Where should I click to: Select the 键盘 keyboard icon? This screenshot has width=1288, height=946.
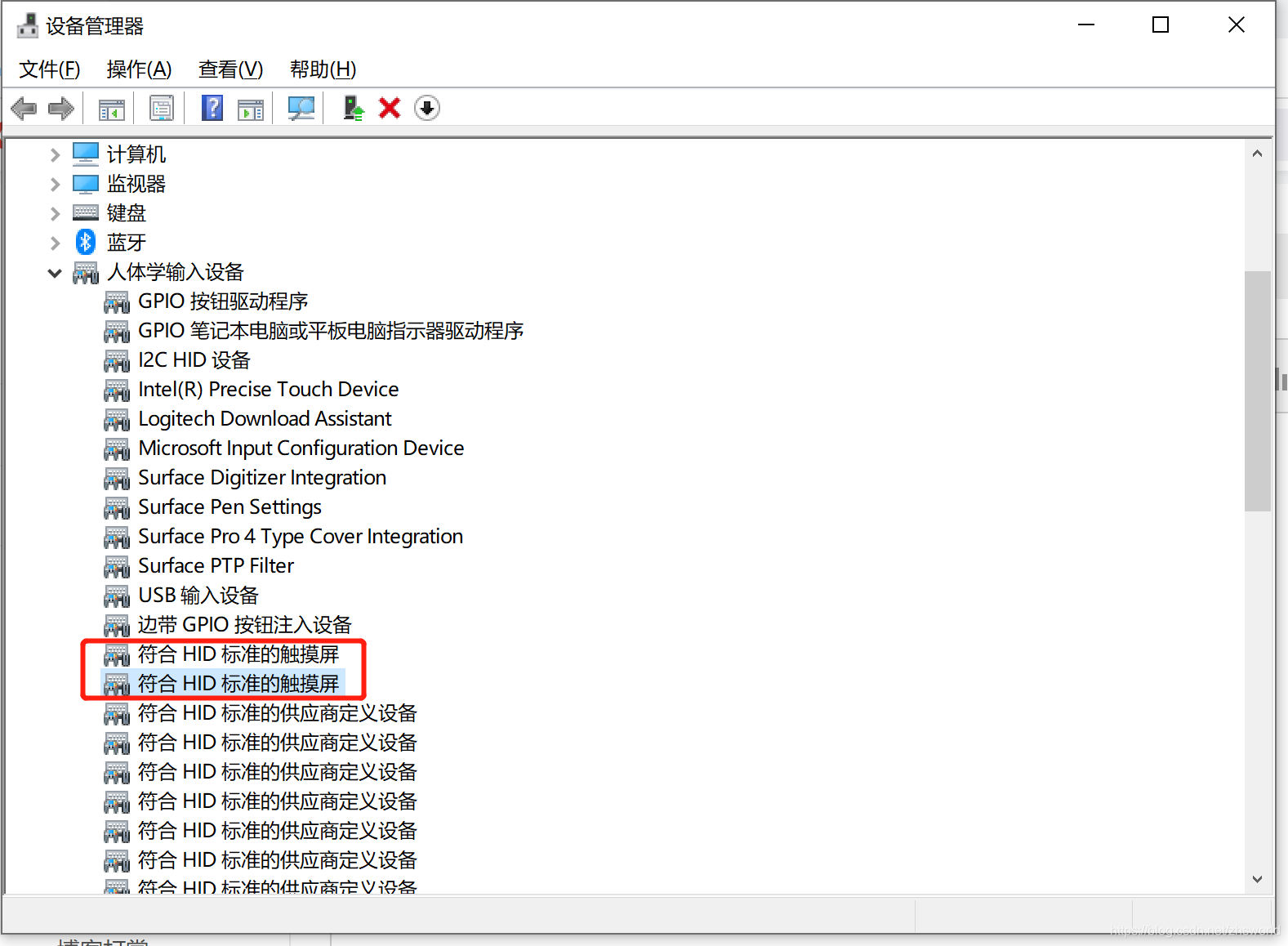coord(86,213)
